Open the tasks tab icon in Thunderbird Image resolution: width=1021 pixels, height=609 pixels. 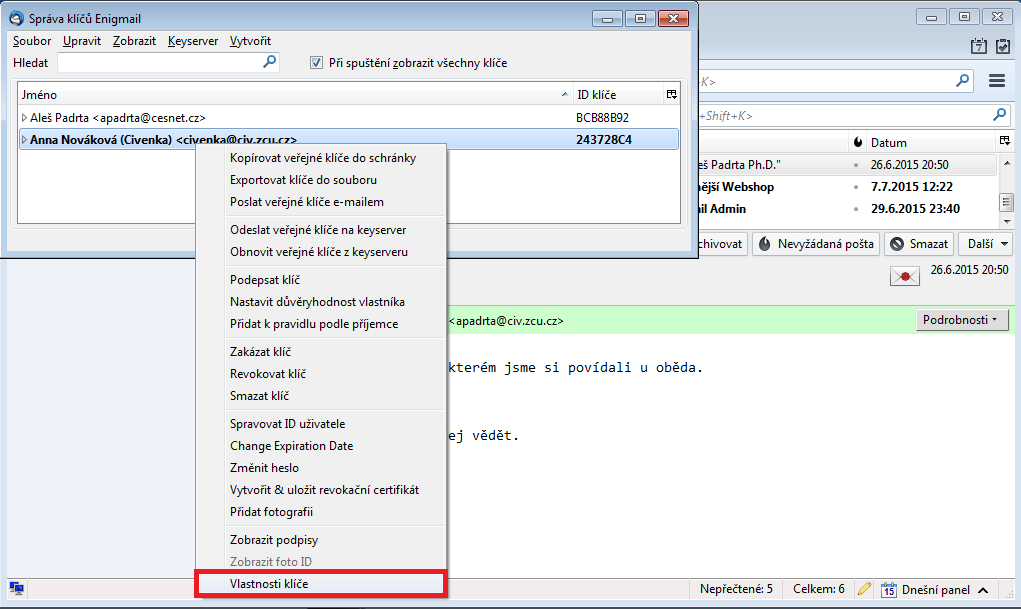(x=1003, y=46)
